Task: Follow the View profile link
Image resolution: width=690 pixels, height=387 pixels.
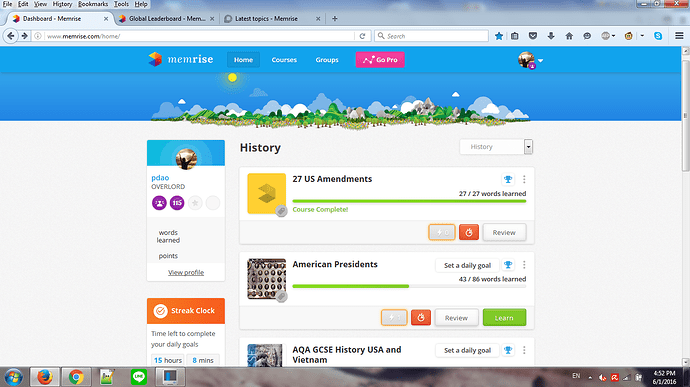Action: click(x=186, y=273)
